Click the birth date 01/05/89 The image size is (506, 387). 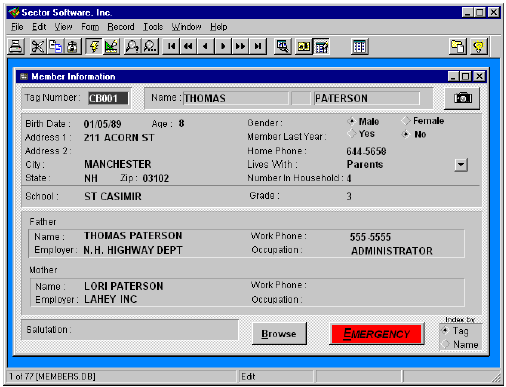point(102,124)
